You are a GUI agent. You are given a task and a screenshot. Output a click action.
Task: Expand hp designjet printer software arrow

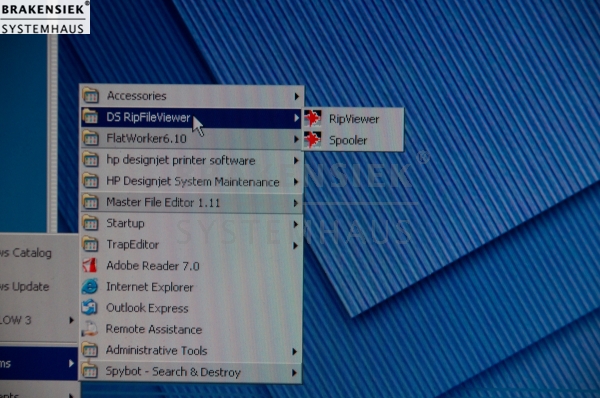click(x=296, y=161)
